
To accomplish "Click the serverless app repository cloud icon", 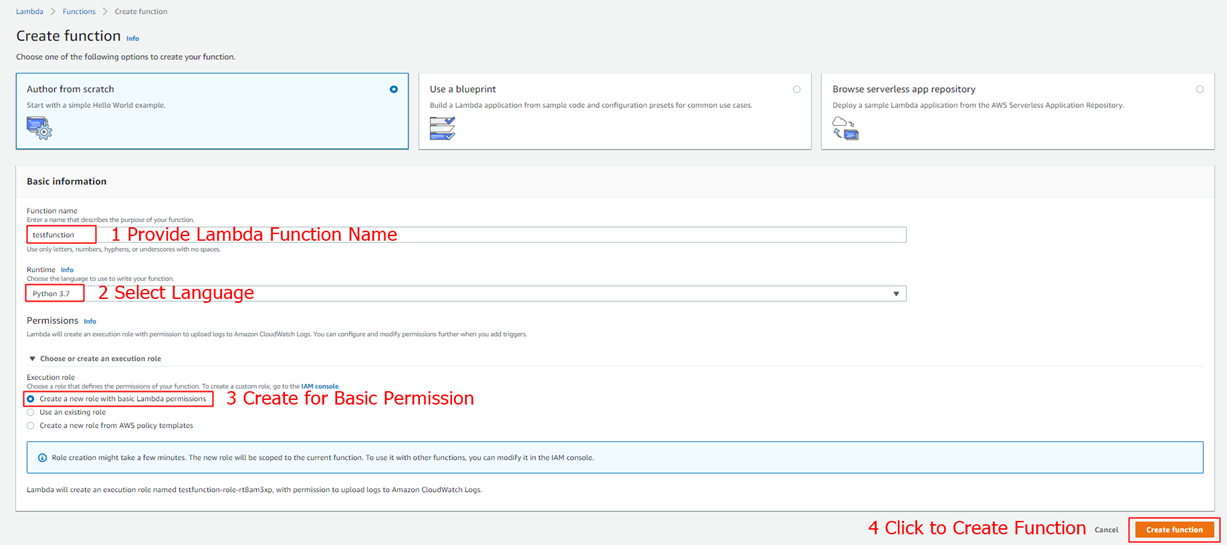I will (x=845, y=127).
